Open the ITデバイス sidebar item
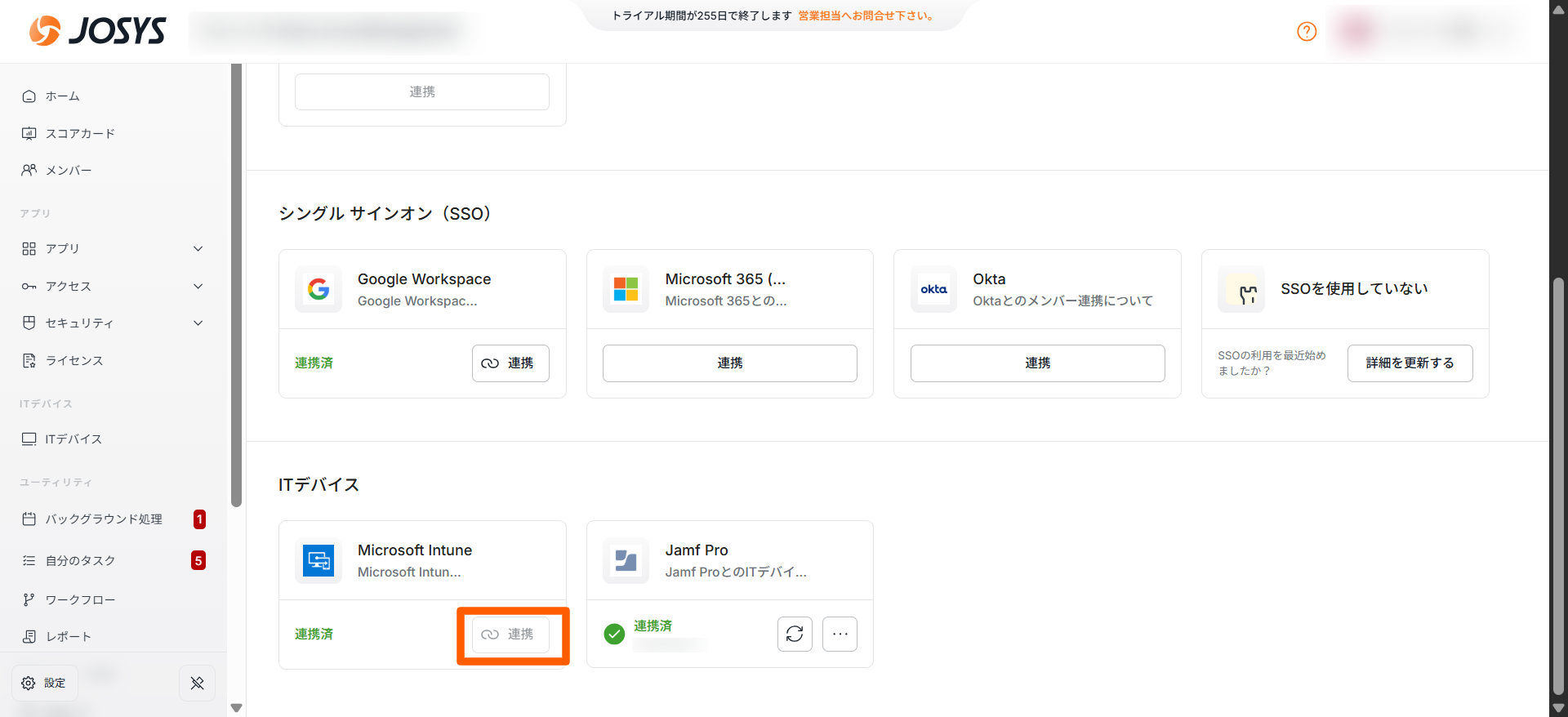 pyautogui.click(x=73, y=439)
